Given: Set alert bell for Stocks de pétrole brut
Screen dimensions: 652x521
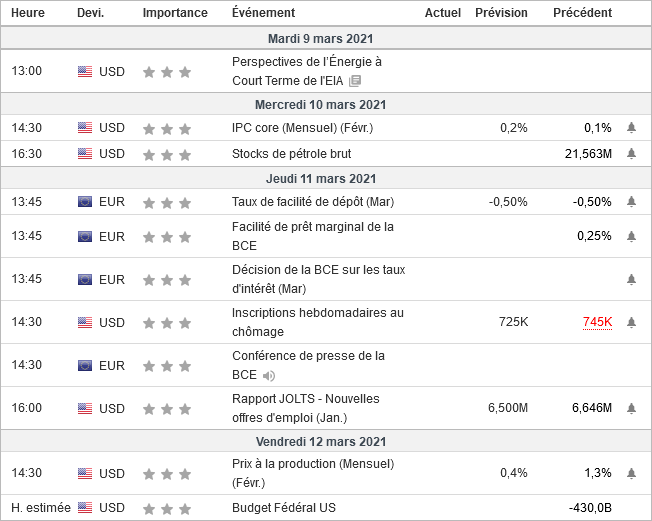Looking at the screenshot, I should pyautogui.click(x=631, y=154).
